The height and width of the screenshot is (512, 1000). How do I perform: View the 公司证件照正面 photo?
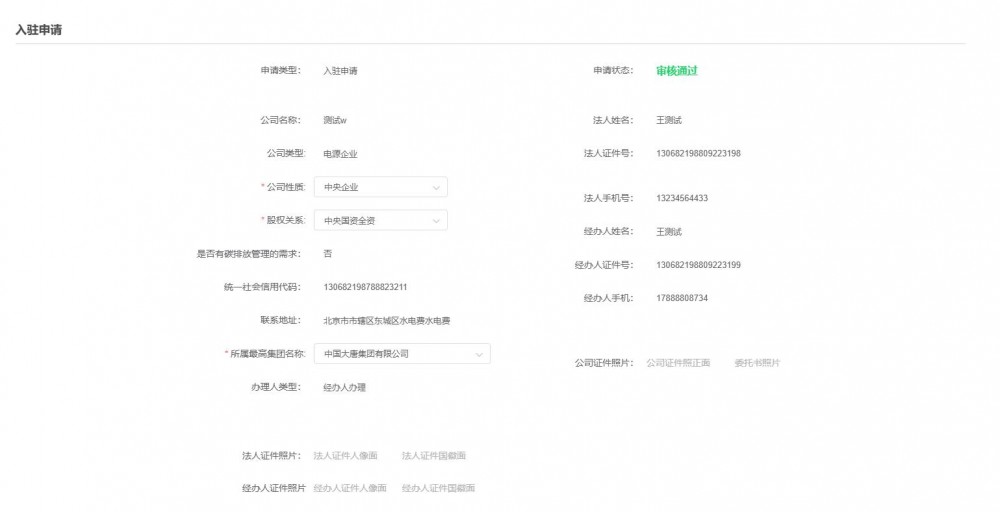(x=678, y=363)
